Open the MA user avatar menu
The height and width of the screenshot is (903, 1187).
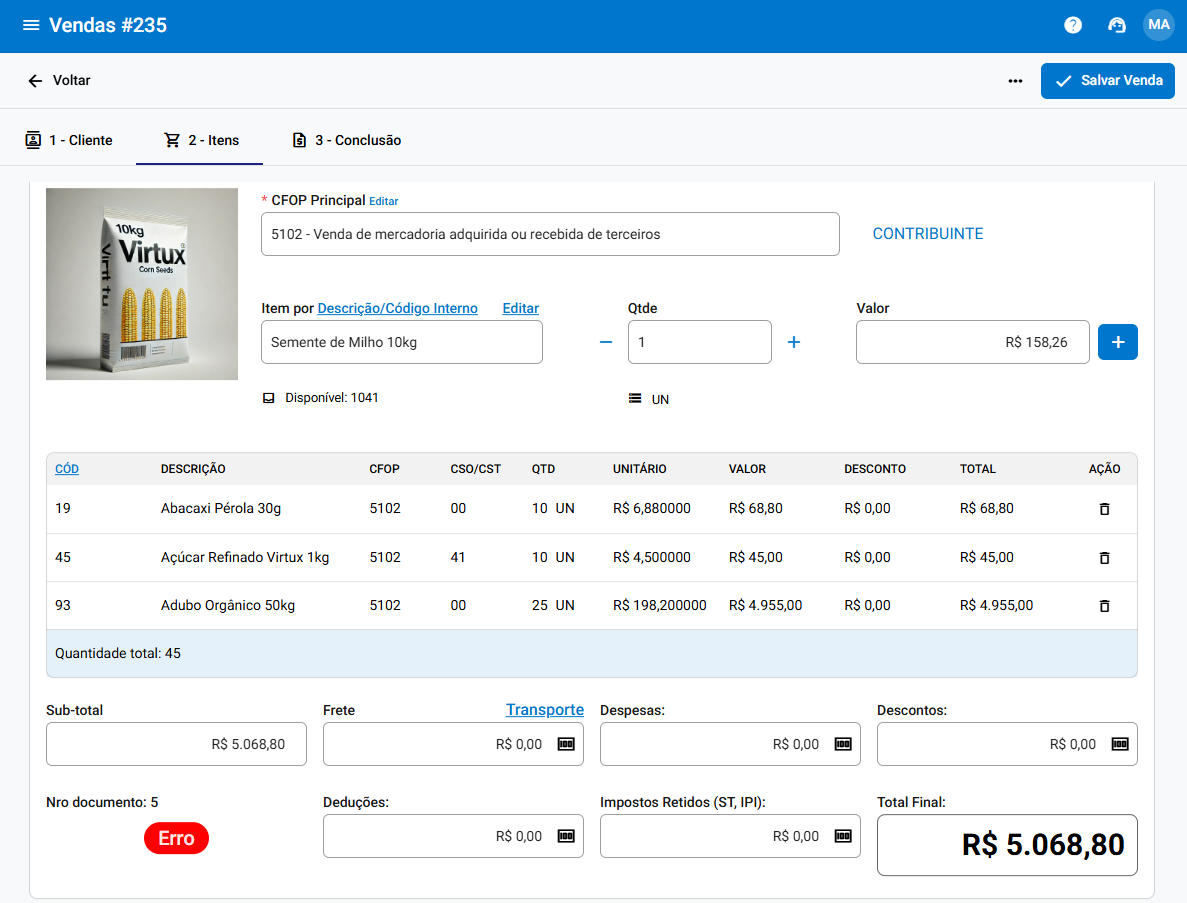tap(1158, 25)
